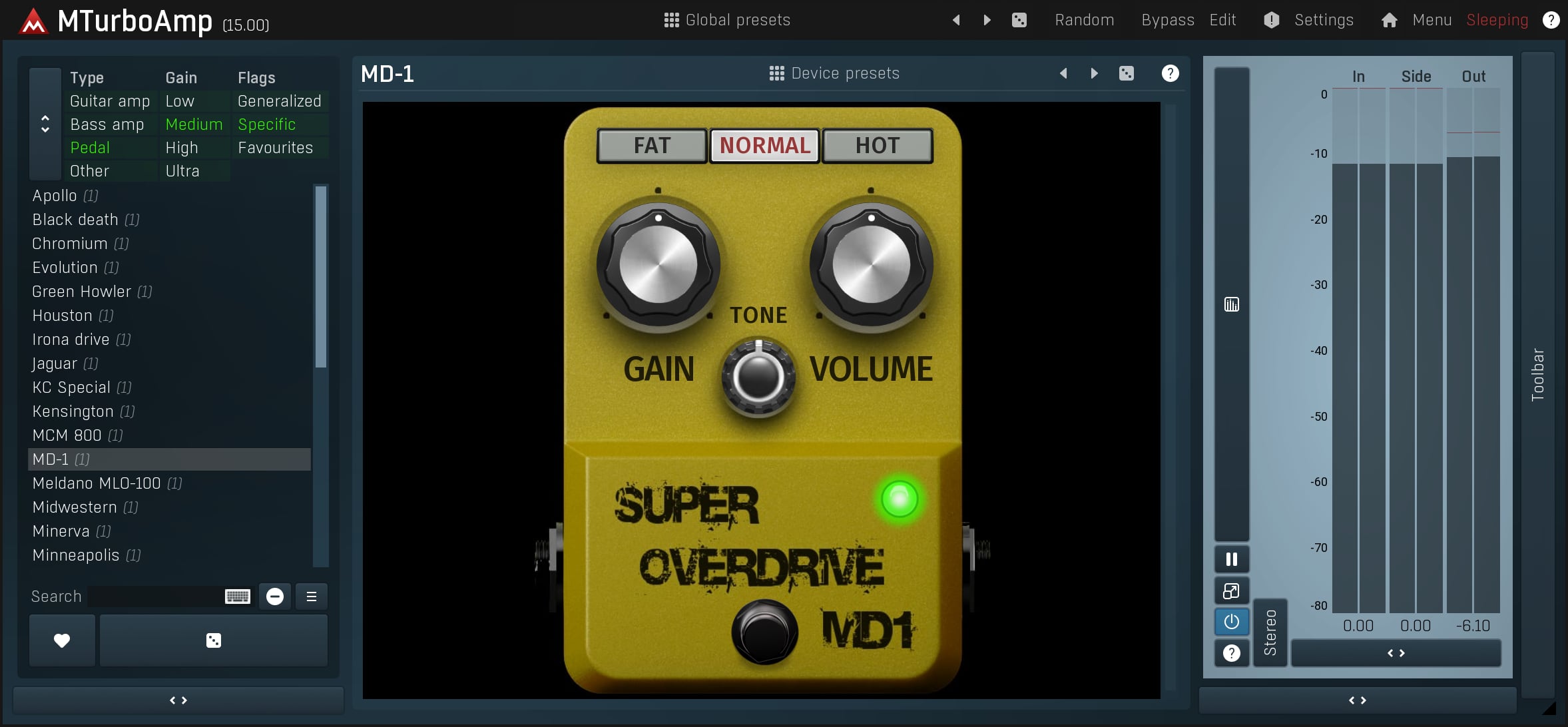Switch the pedal to HOT mode

tap(877, 145)
